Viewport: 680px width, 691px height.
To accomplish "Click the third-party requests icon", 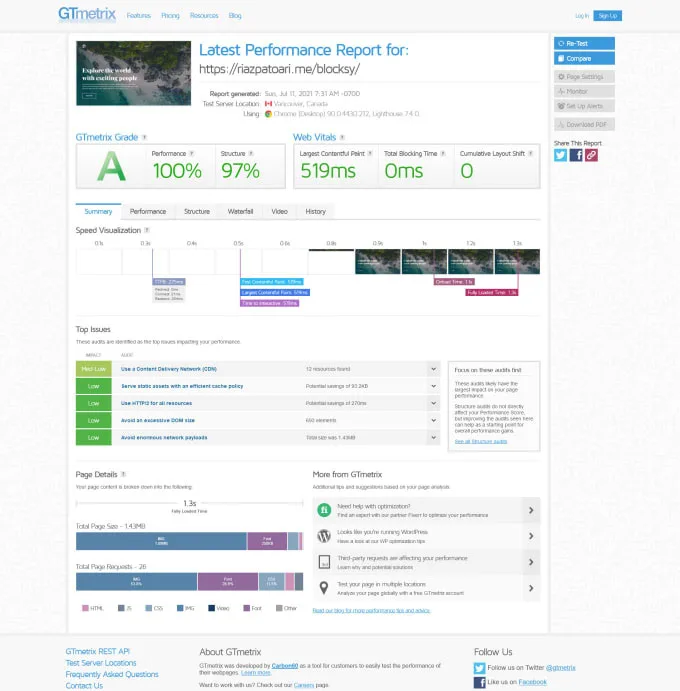I will (x=324, y=562).
